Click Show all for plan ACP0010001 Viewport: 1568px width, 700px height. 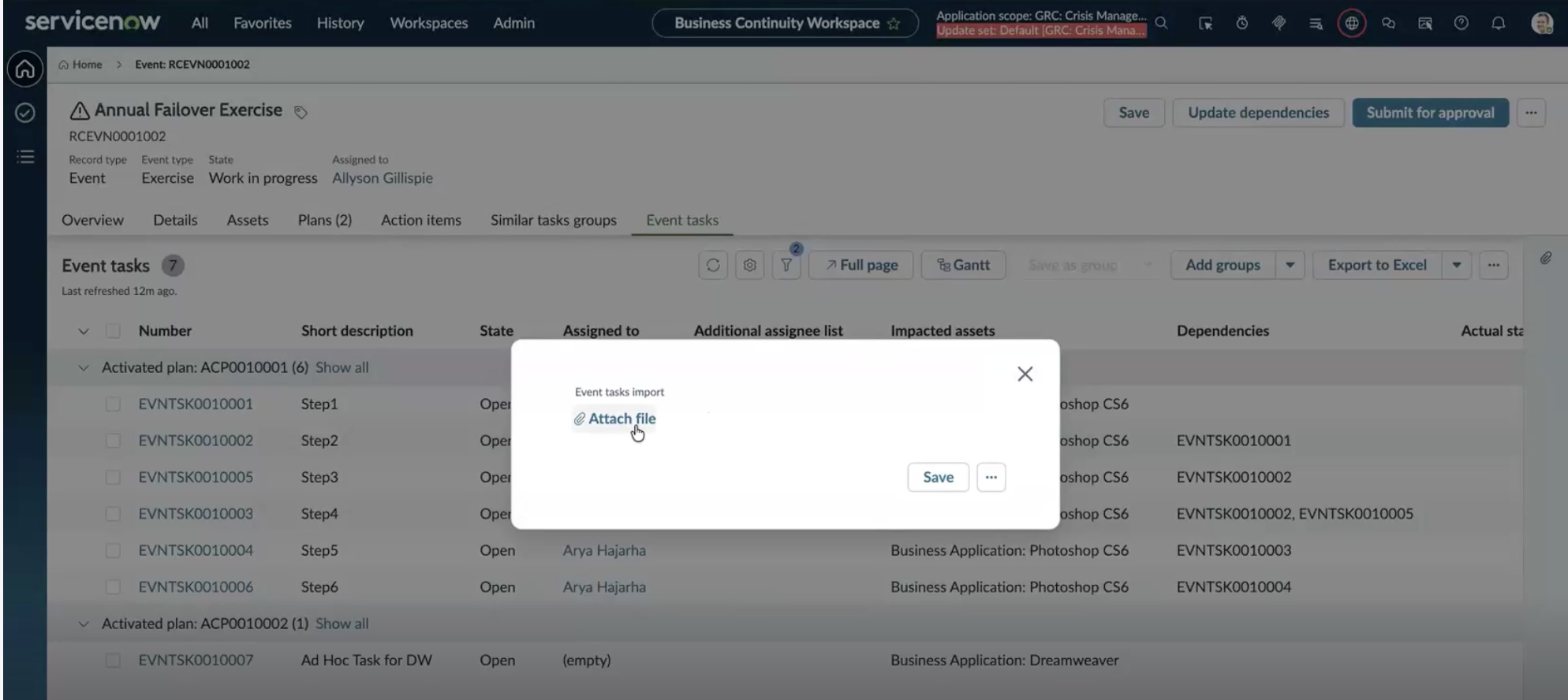(x=342, y=367)
